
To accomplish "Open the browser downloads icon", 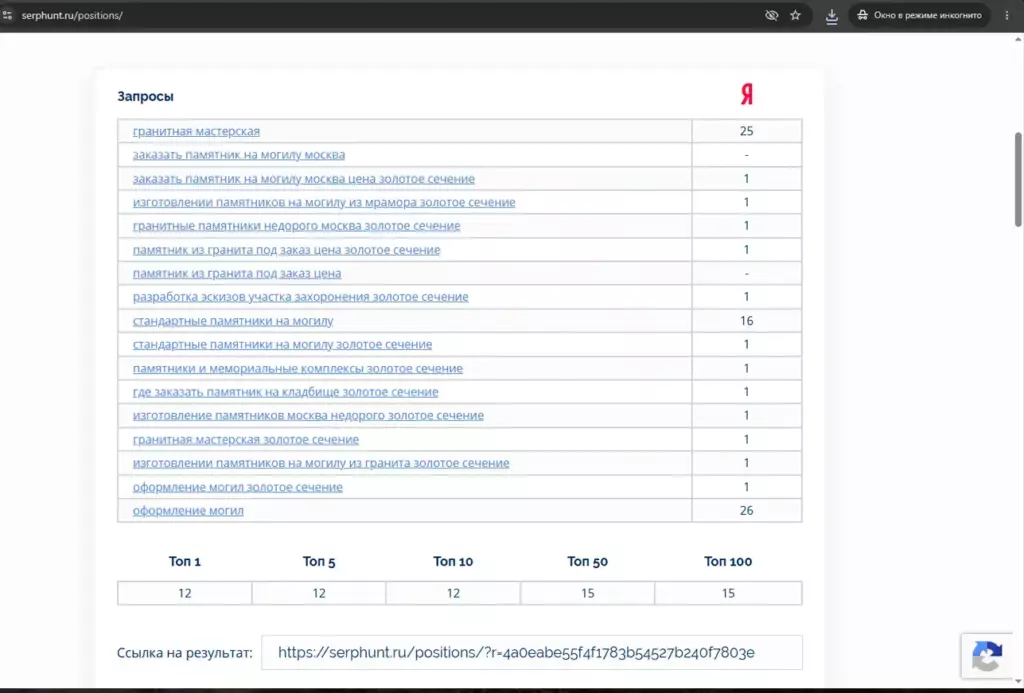I will coord(831,16).
